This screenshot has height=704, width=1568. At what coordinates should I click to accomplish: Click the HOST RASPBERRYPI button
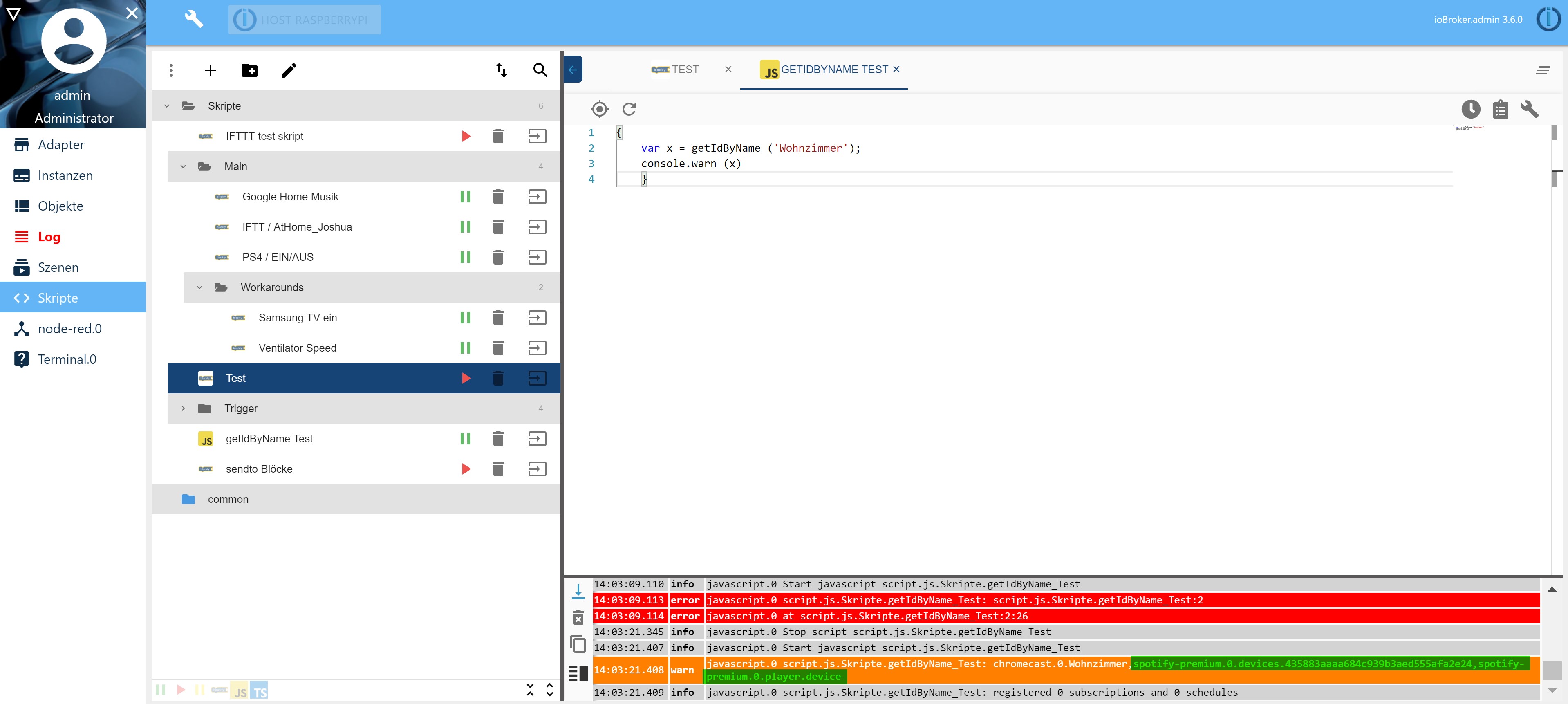[305, 20]
